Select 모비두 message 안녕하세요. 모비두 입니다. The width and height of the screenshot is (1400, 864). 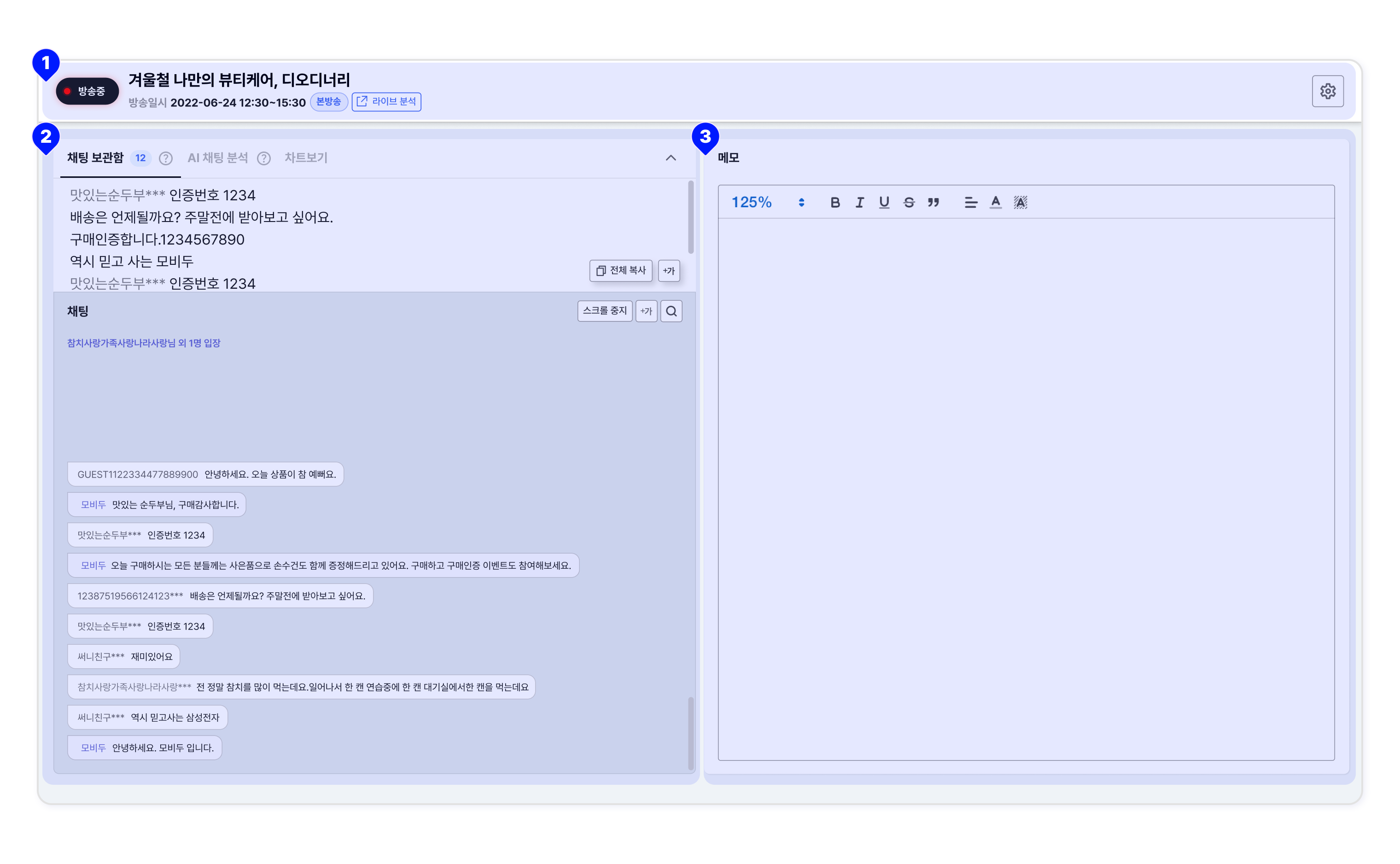coord(145,747)
